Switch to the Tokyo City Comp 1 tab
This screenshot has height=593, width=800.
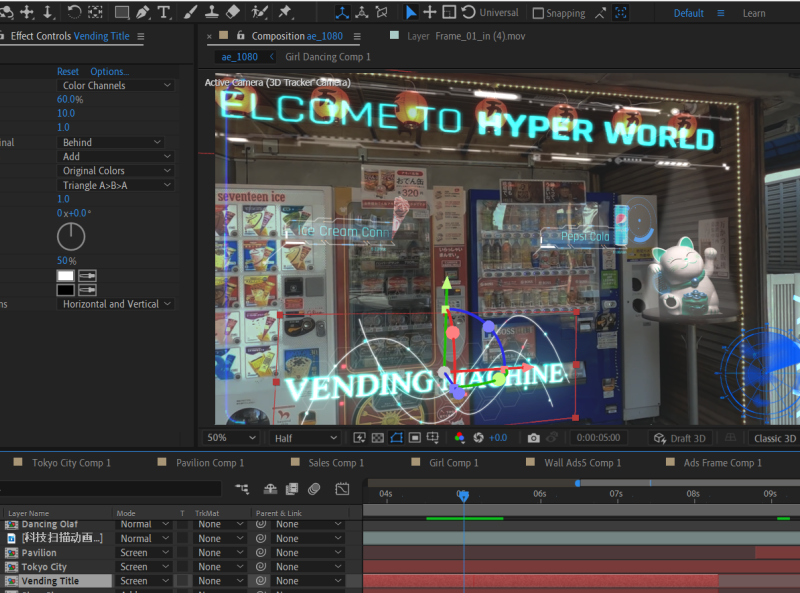click(x=71, y=463)
